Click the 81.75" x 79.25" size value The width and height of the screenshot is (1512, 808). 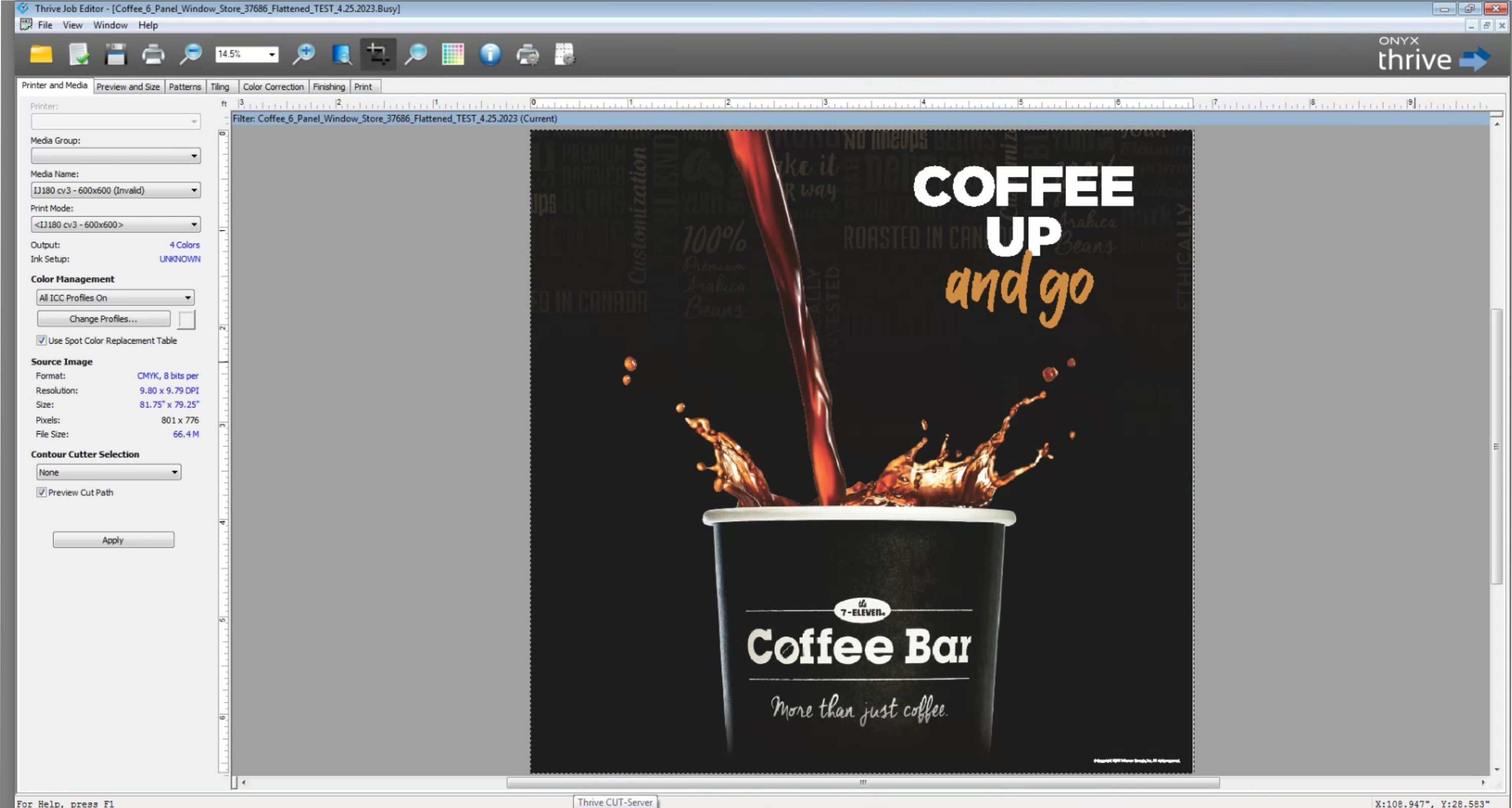pos(169,405)
